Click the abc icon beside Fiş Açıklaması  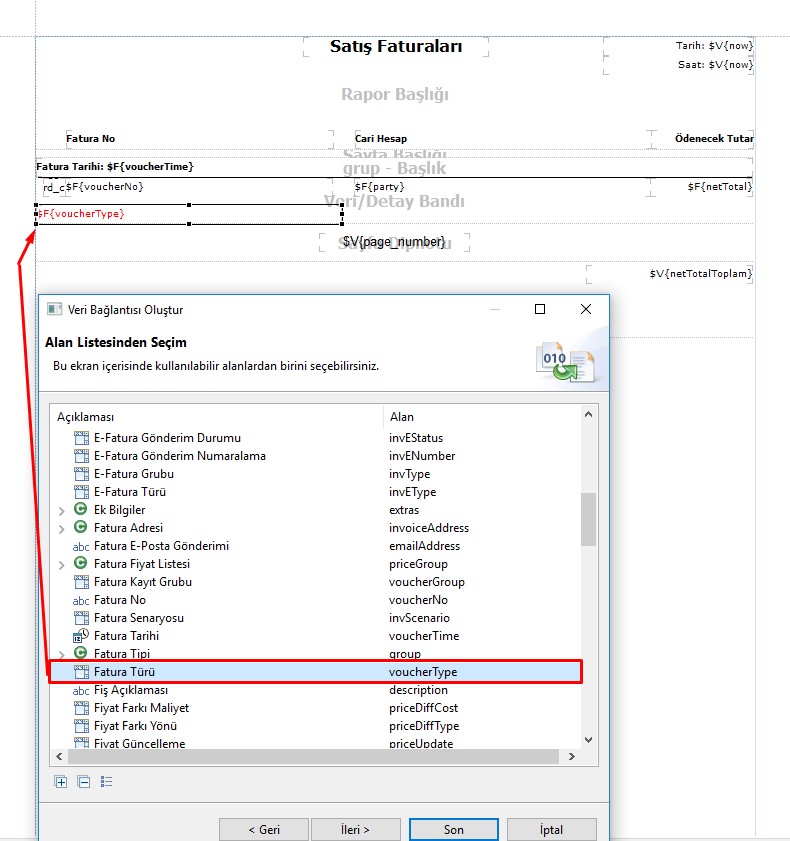pyautogui.click(x=82, y=690)
